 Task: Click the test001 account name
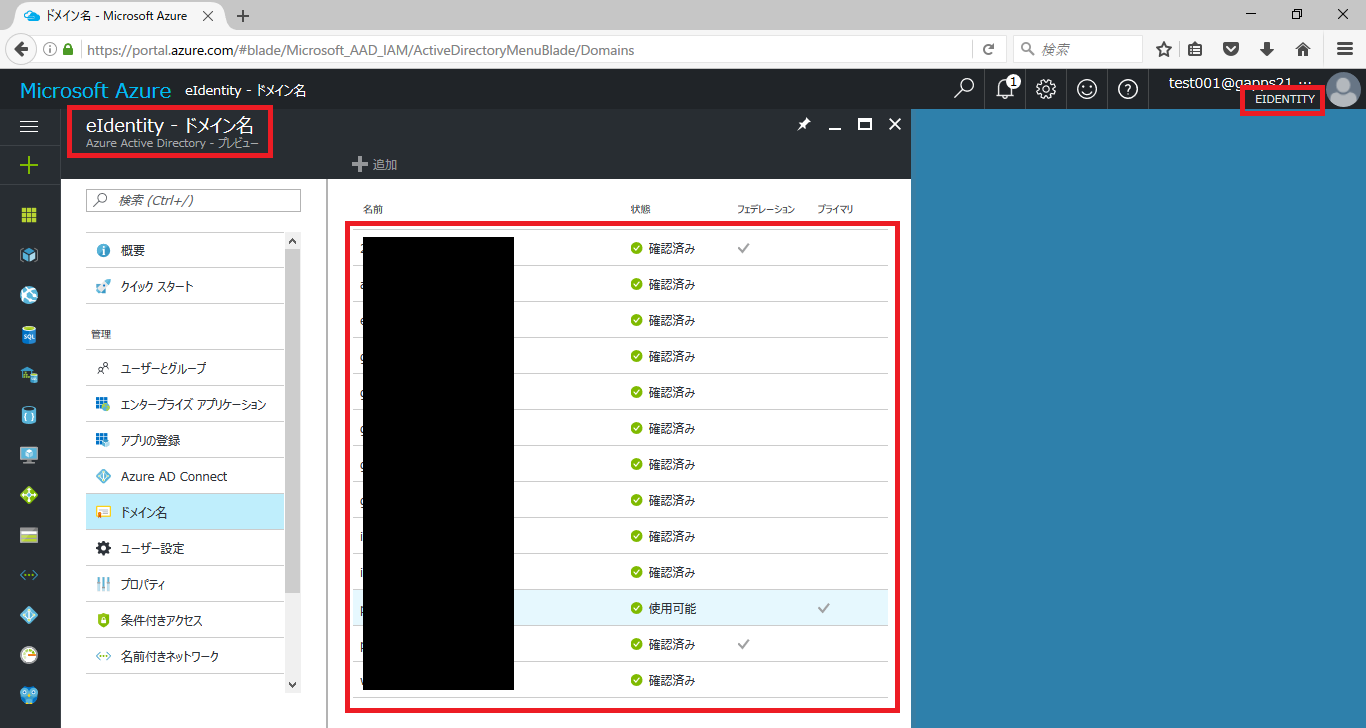(x=1240, y=82)
